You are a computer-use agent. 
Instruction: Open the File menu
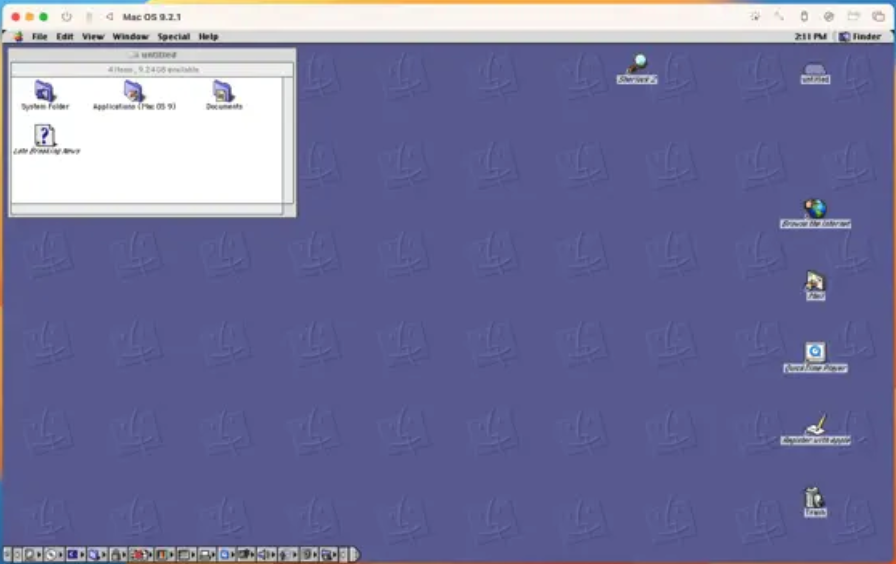39,37
